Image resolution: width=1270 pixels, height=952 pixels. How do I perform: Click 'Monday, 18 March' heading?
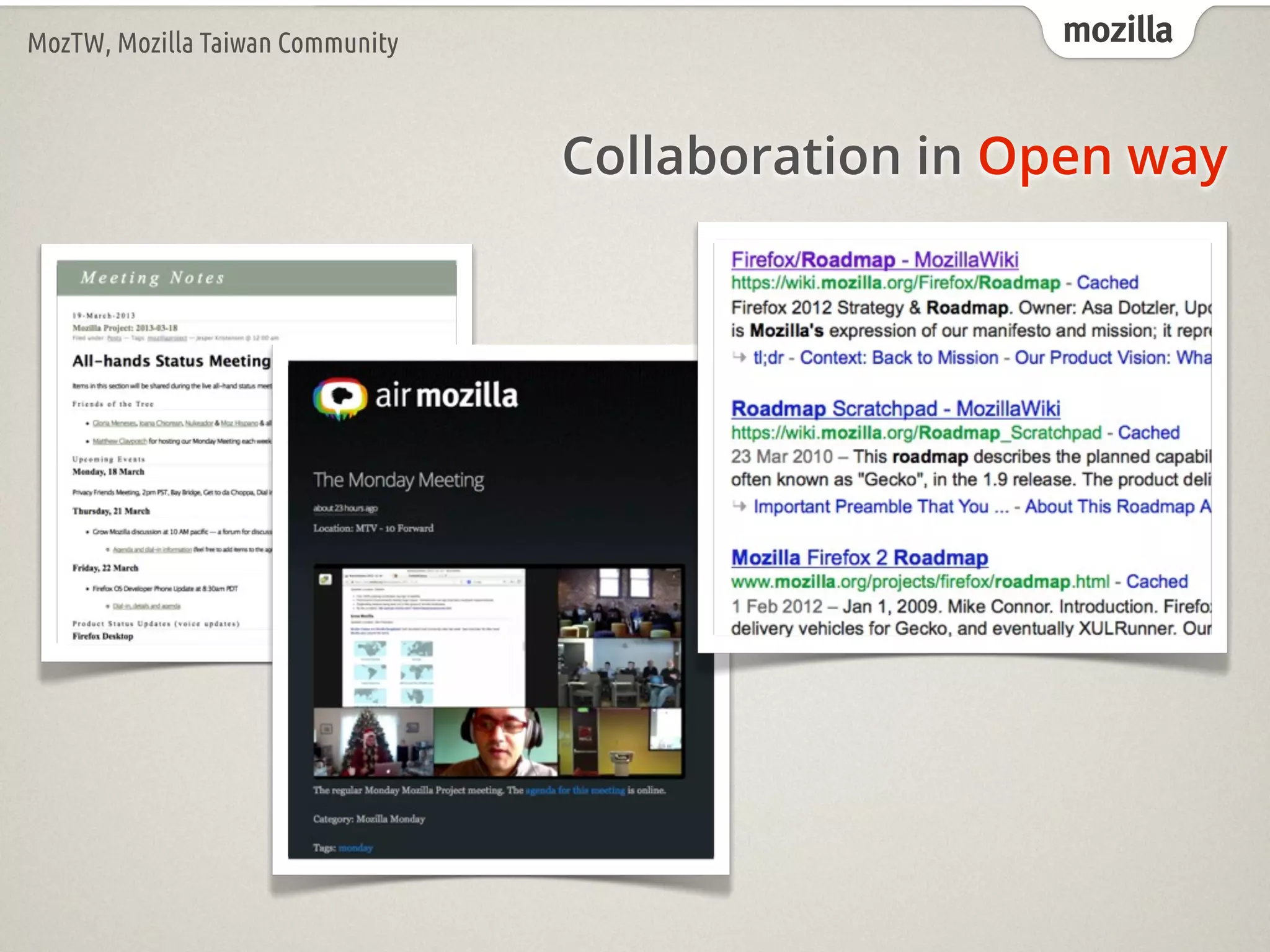click(x=109, y=472)
